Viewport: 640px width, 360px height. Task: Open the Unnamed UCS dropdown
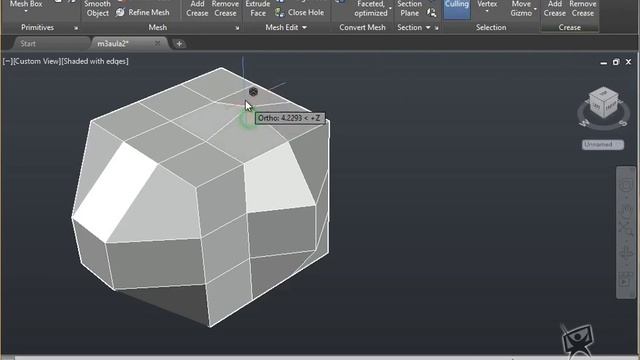click(x=603, y=144)
